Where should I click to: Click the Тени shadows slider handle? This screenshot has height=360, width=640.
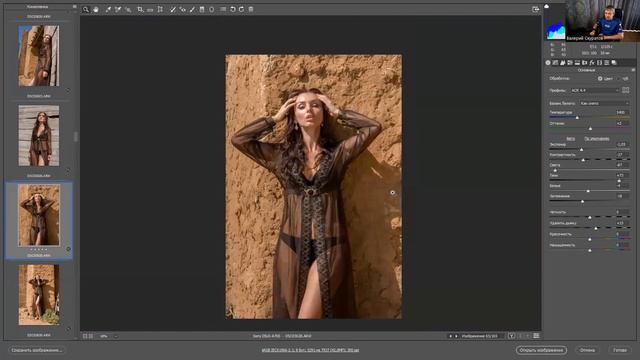tap(619, 180)
